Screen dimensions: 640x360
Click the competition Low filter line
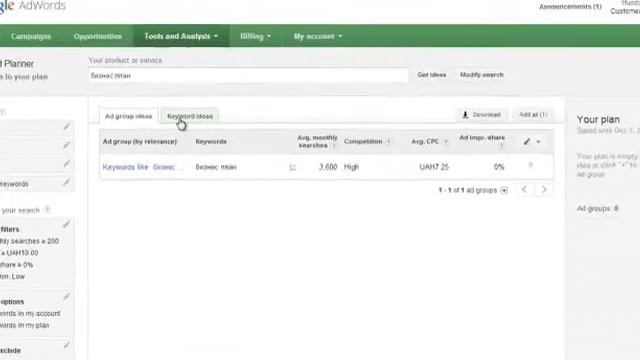click(x=13, y=277)
